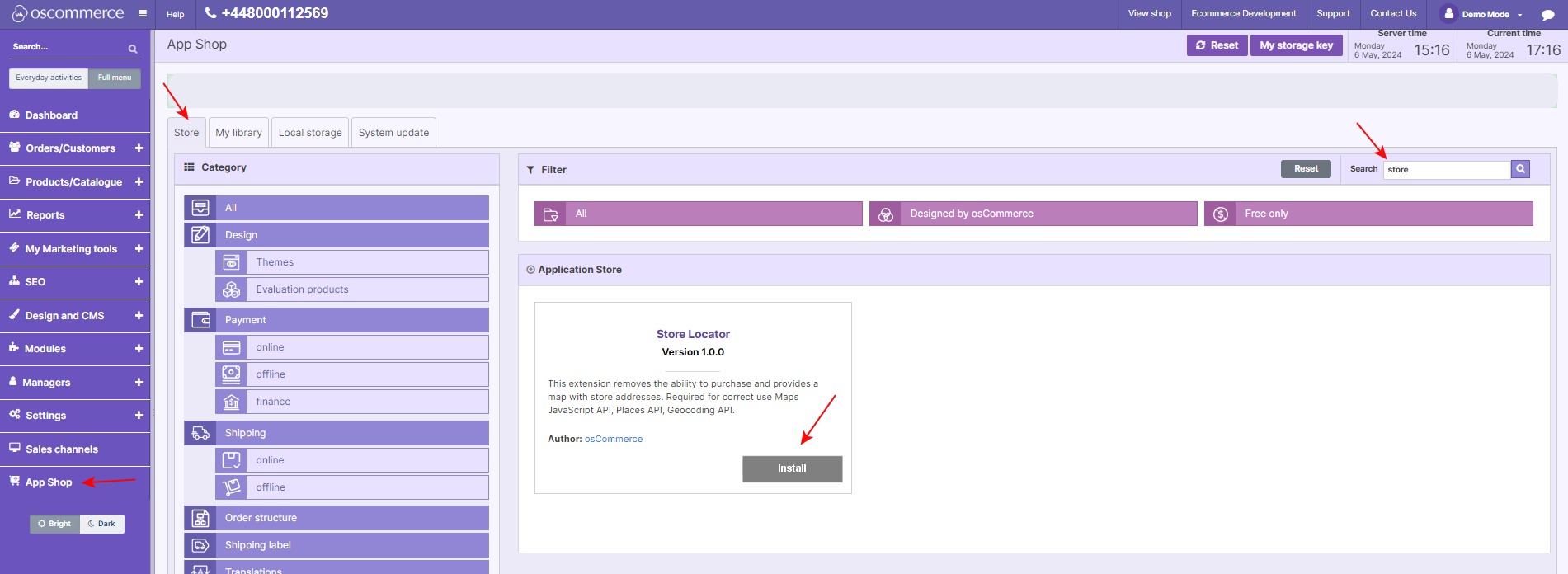Click the Design category pencil icon
This screenshot has width=1568, height=574.
(x=200, y=235)
